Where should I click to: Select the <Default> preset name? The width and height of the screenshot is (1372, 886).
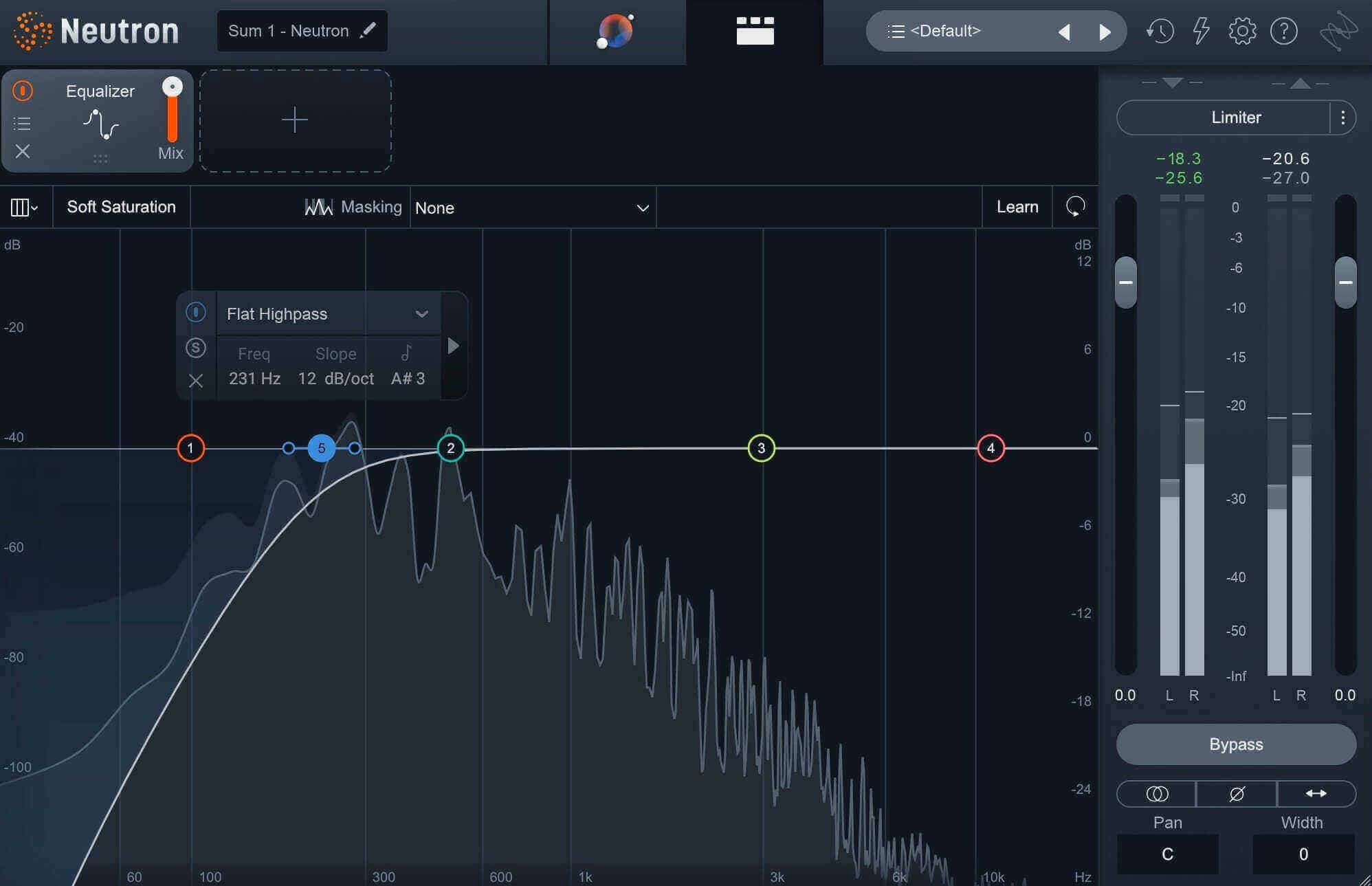pos(945,31)
